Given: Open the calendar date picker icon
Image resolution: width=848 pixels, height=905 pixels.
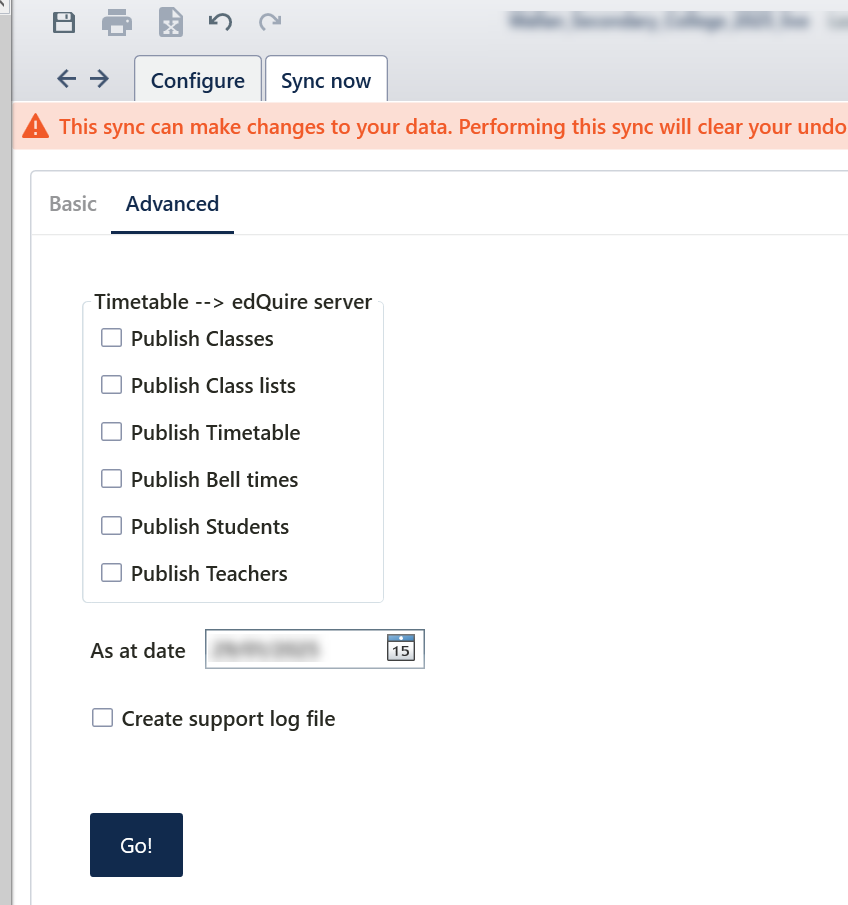Looking at the screenshot, I should (x=400, y=649).
